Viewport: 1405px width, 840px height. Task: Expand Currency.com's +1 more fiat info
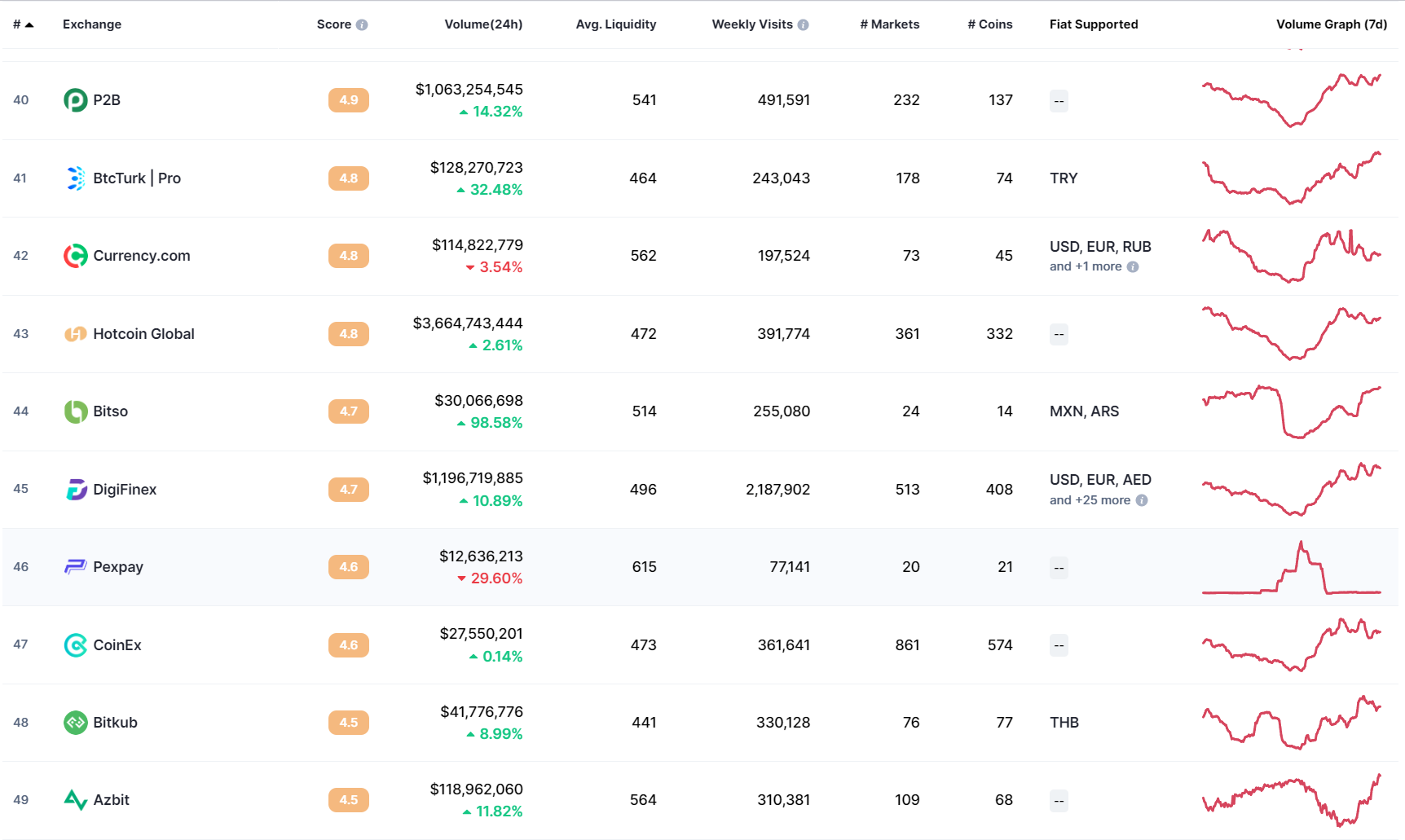click(x=1133, y=266)
